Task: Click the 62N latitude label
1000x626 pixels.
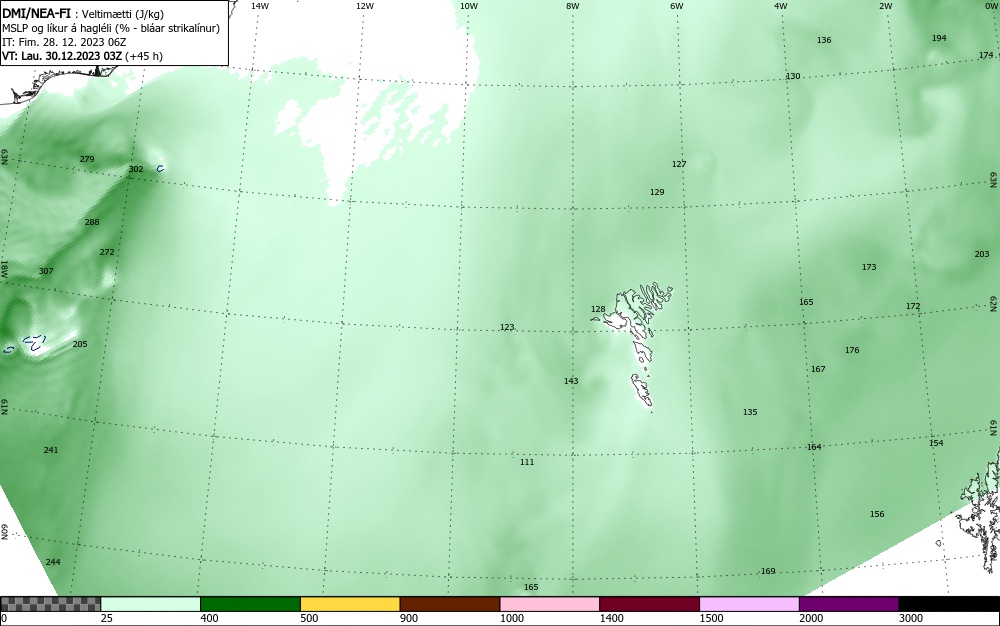Action: pos(993,303)
